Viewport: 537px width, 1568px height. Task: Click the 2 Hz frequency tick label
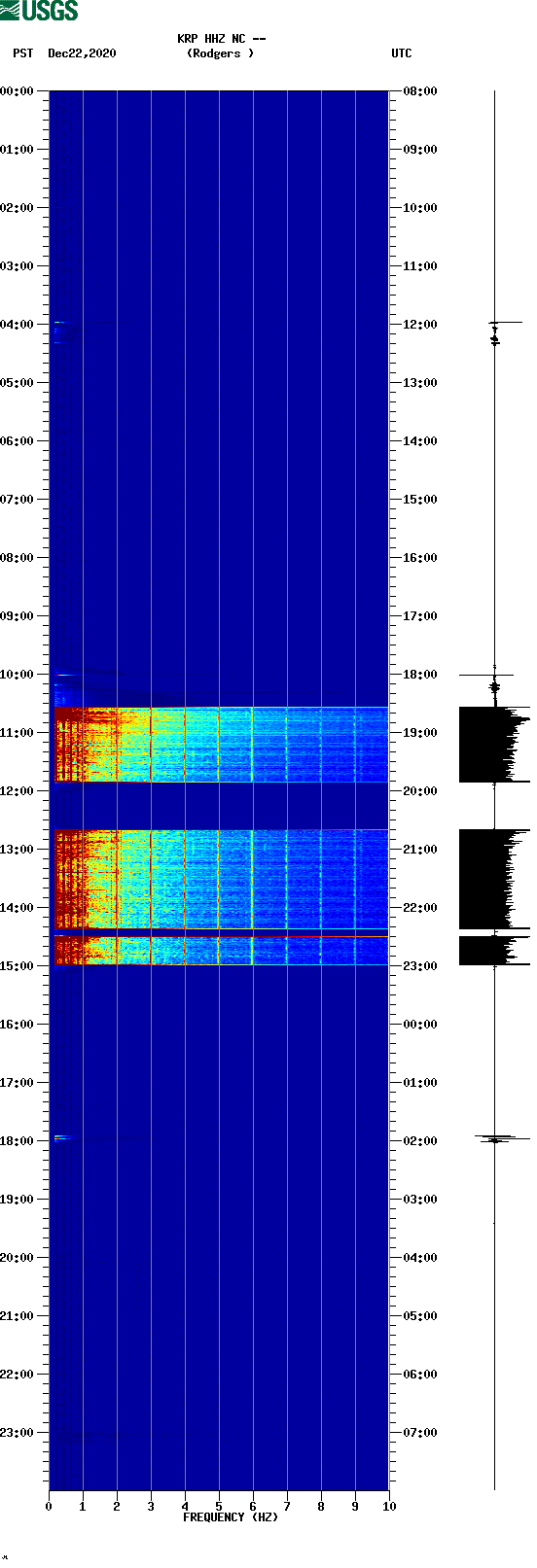(117, 1507)
